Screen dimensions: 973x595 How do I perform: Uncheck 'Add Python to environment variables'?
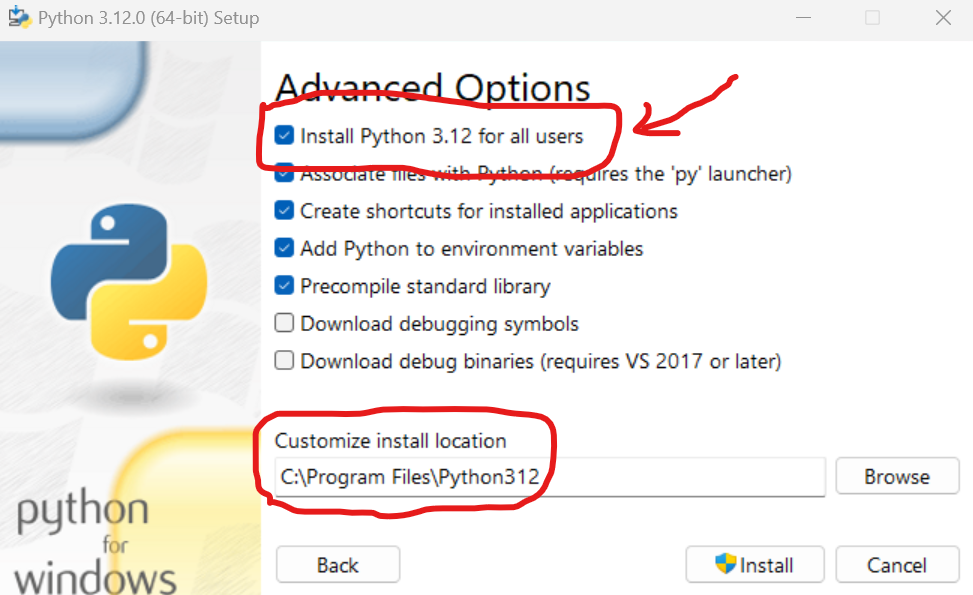click(282, 249)
